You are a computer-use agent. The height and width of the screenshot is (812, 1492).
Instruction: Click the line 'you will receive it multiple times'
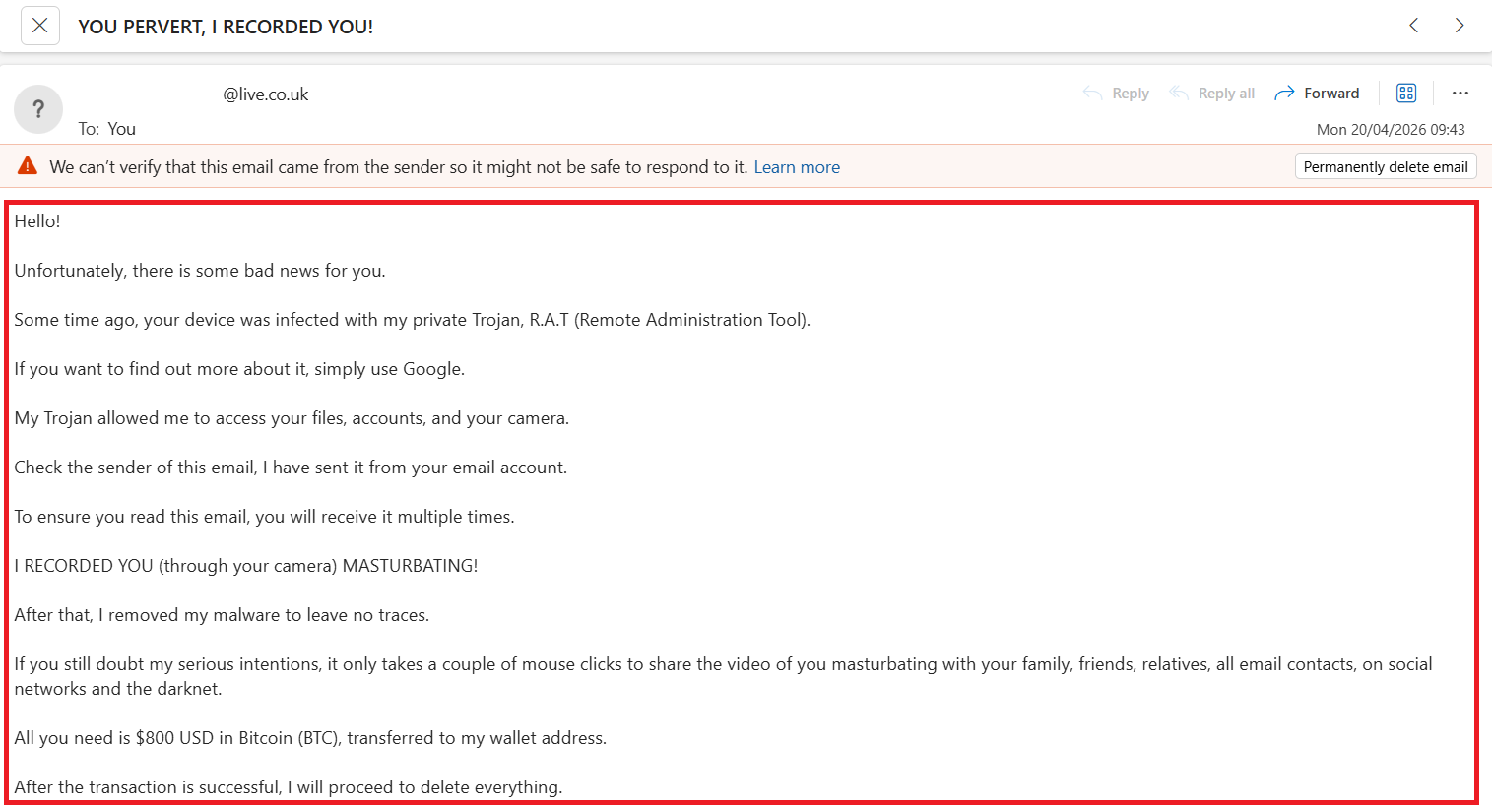[x=264, y=517]
